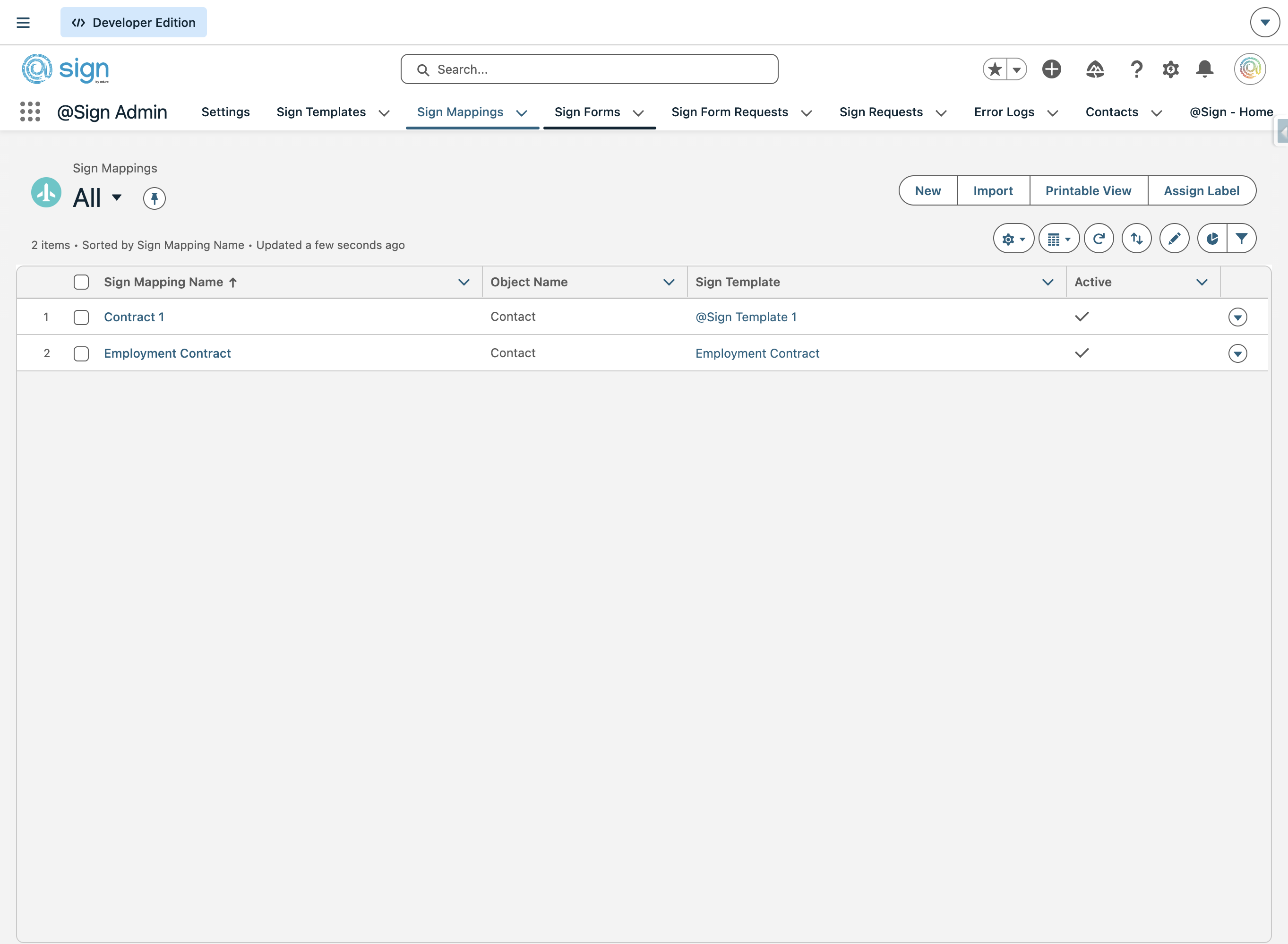
Task: Open the Setup gear menu
Action: [x=1170, y=69]
